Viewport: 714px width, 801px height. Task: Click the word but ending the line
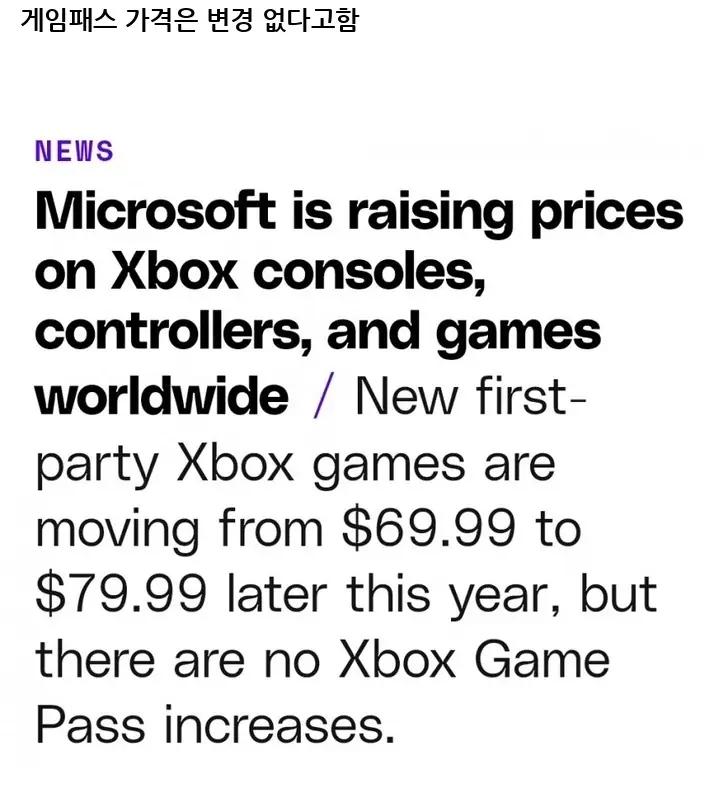pyautogui.click(x=618, y=594)
